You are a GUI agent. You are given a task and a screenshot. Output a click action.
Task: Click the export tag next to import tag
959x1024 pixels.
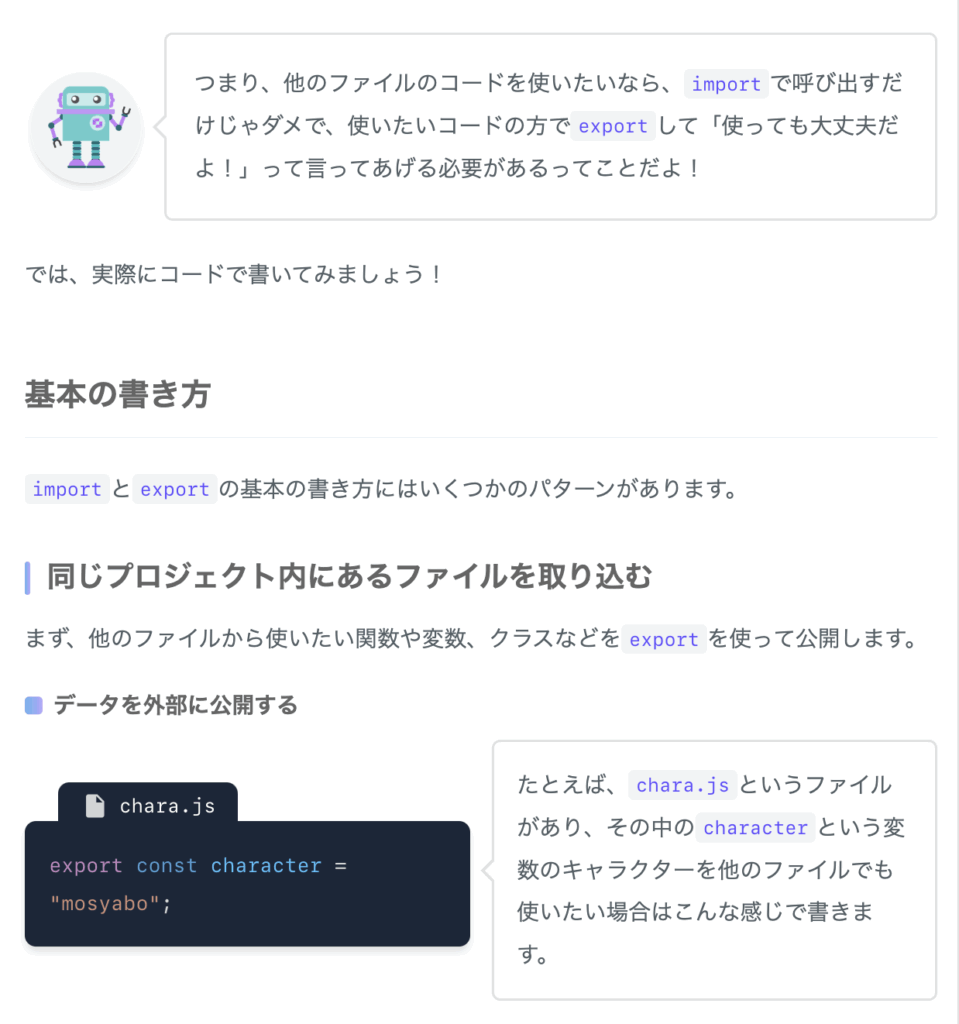point(174,489)
